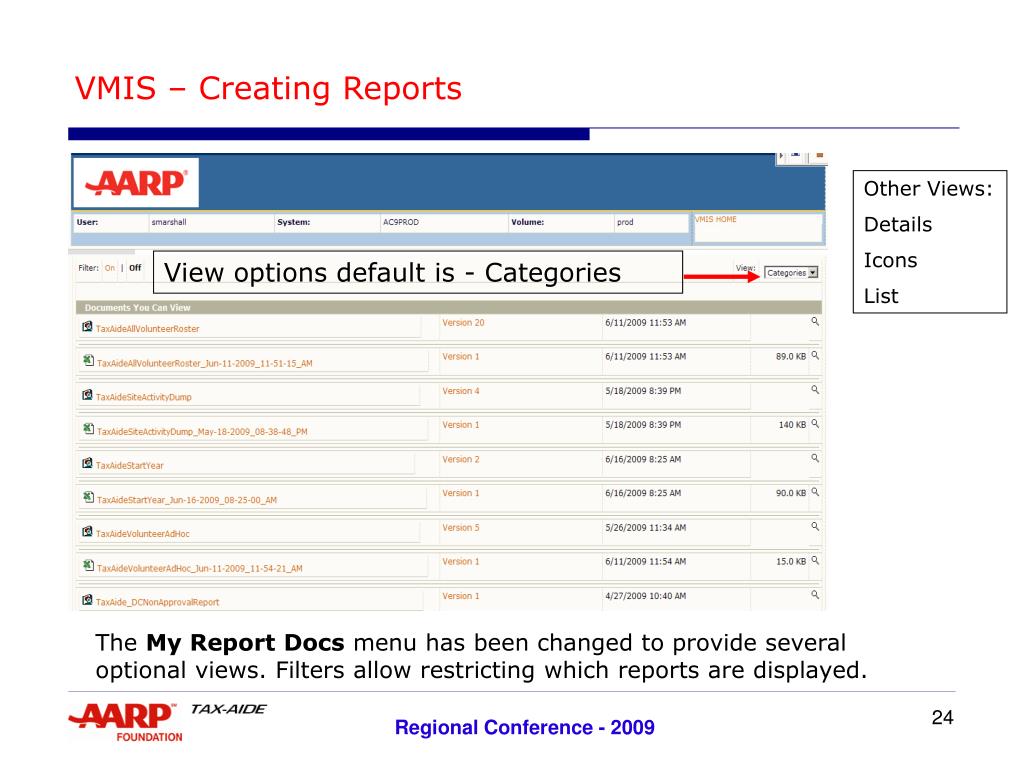This screenshot has height=768, width=1024.
Task: Open the View Categories dropdown
Action: [x=791, y=273]
